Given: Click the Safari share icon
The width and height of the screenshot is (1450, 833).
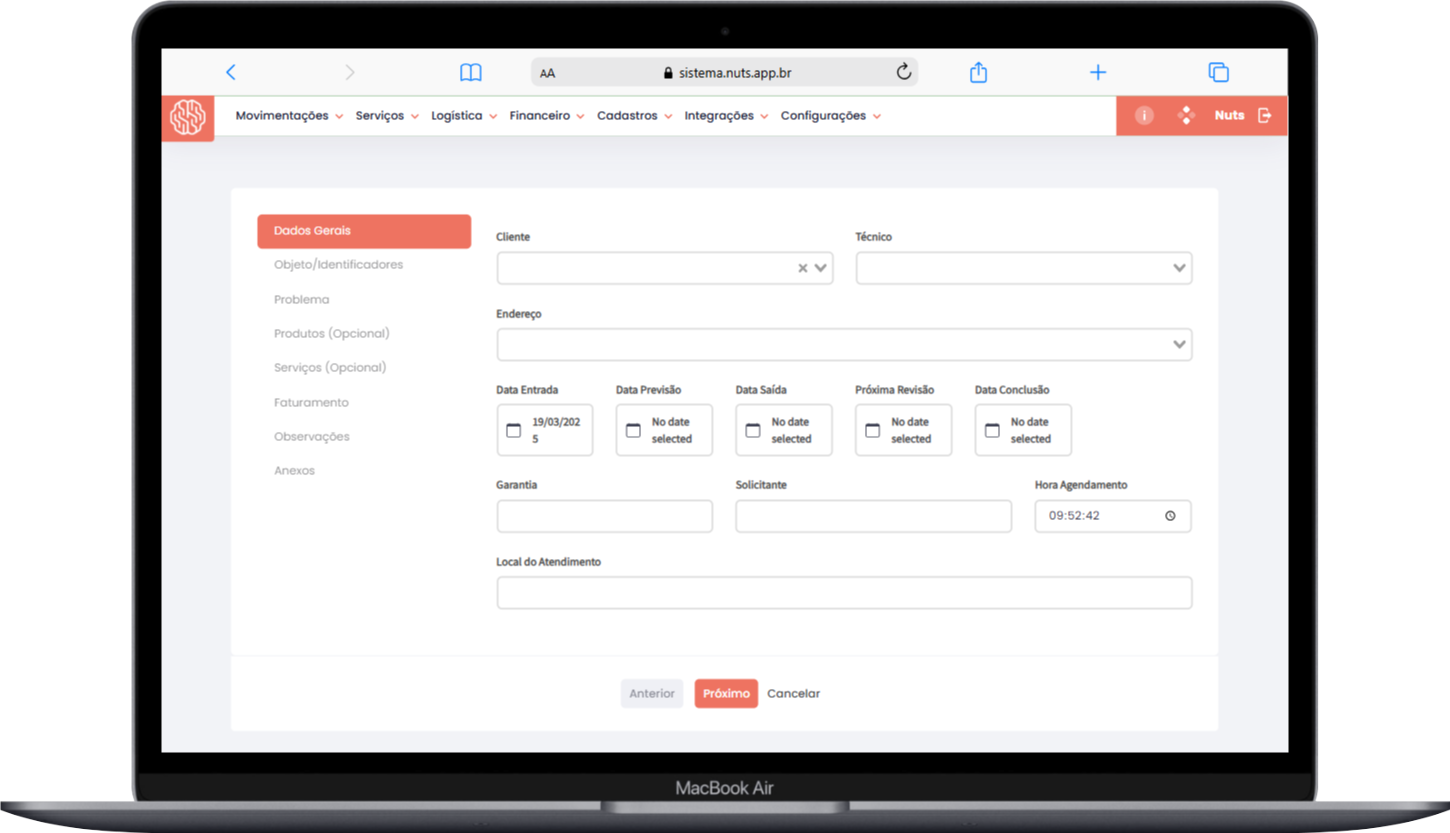Looking at the screenshot, I should [978, 72].
